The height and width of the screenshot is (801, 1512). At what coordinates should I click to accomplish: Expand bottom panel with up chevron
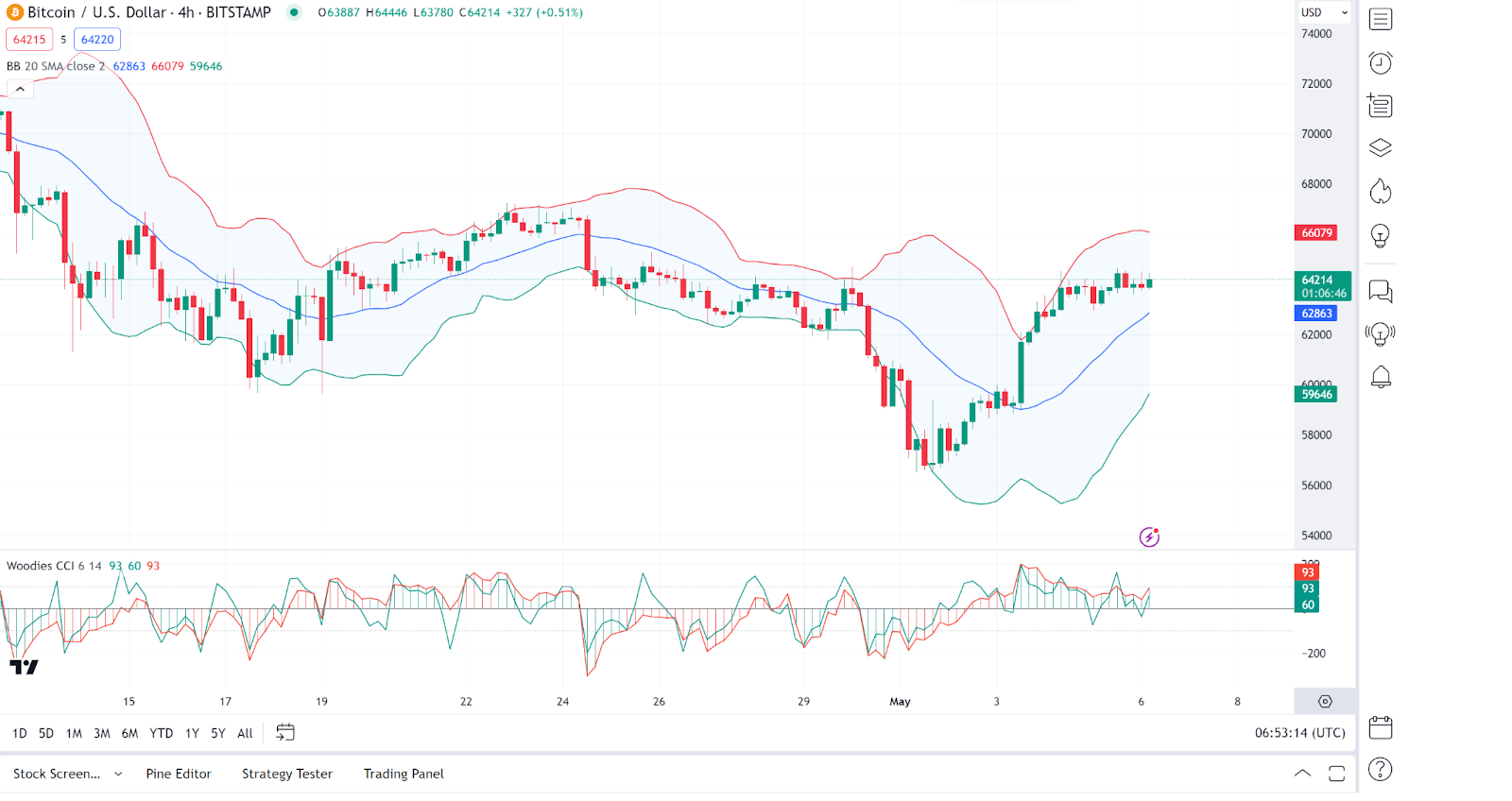pyautogui.click(x=1302, y=773)
